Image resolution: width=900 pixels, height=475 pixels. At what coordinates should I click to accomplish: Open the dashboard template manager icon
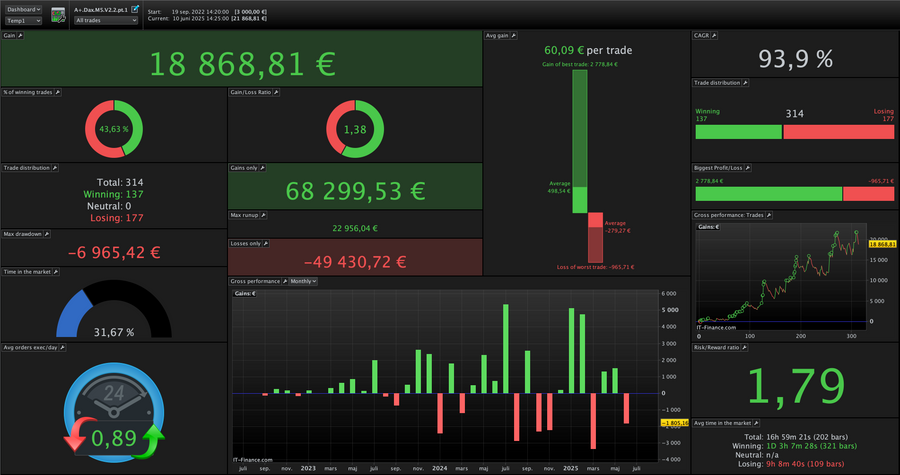coord(58,15)
